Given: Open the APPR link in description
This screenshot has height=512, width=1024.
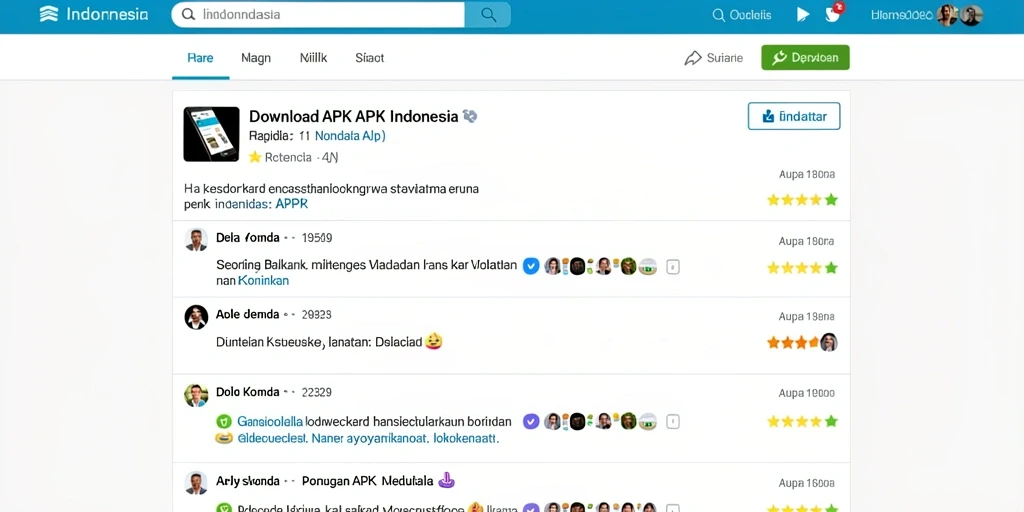Looking at the screenshot, I should click(291, 204).
